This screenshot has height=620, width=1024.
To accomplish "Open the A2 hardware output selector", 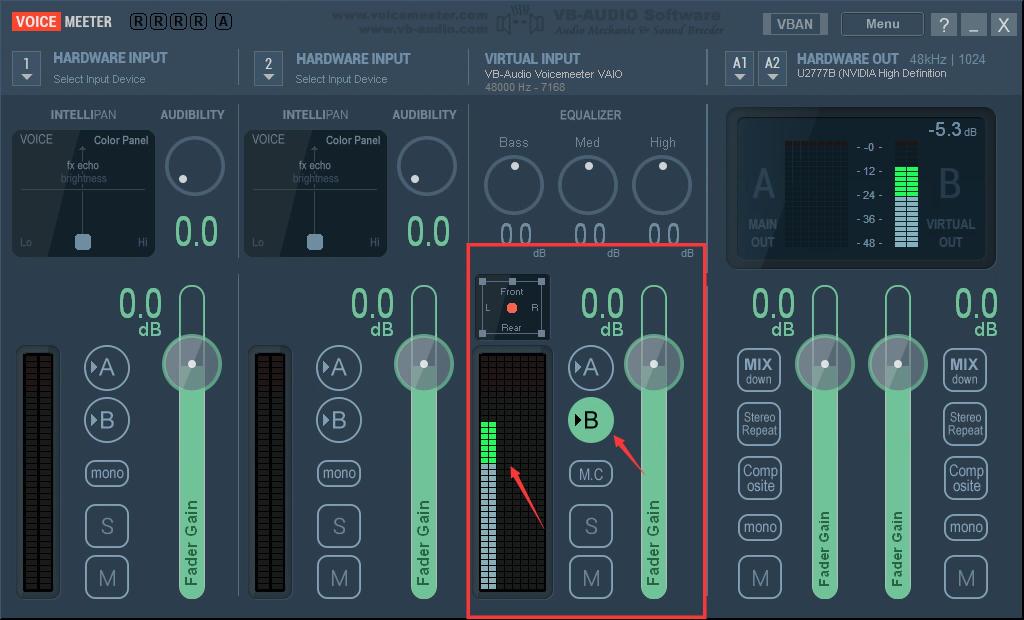I will coord(772,68).
